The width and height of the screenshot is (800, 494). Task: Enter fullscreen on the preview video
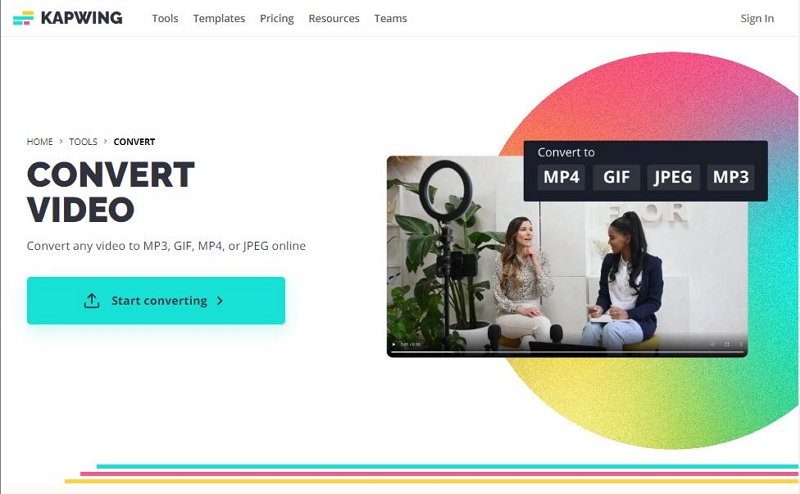point(727,344)
